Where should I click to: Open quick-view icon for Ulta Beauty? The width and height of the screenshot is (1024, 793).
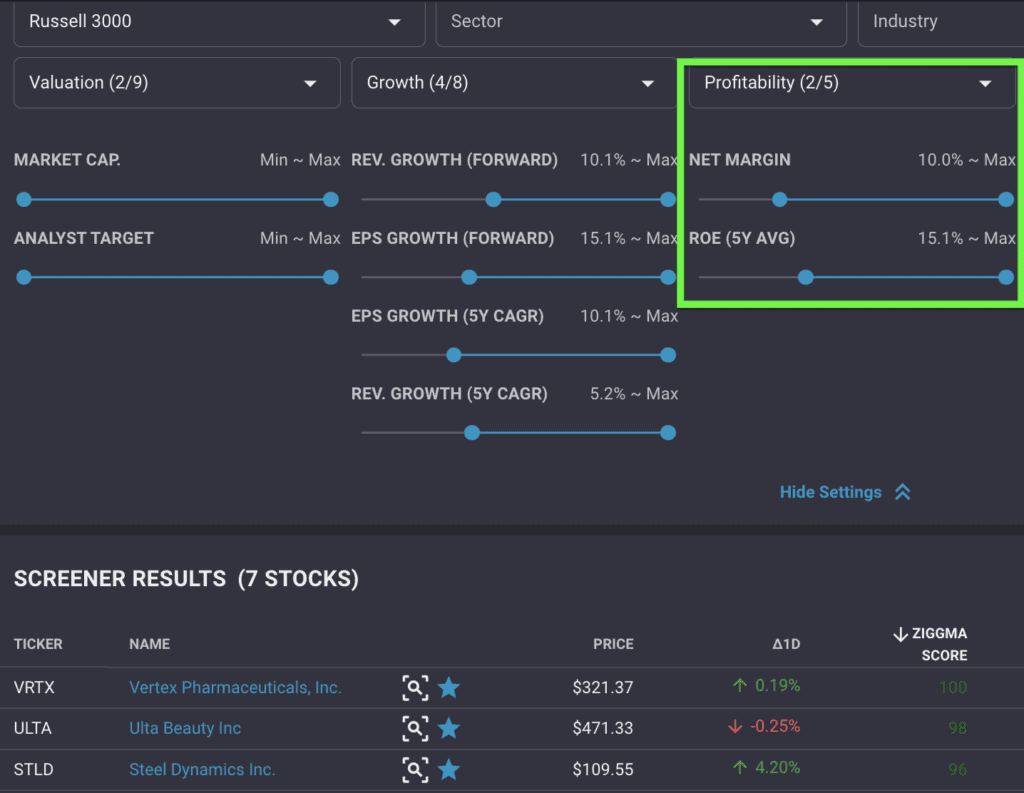click(415, 728)
